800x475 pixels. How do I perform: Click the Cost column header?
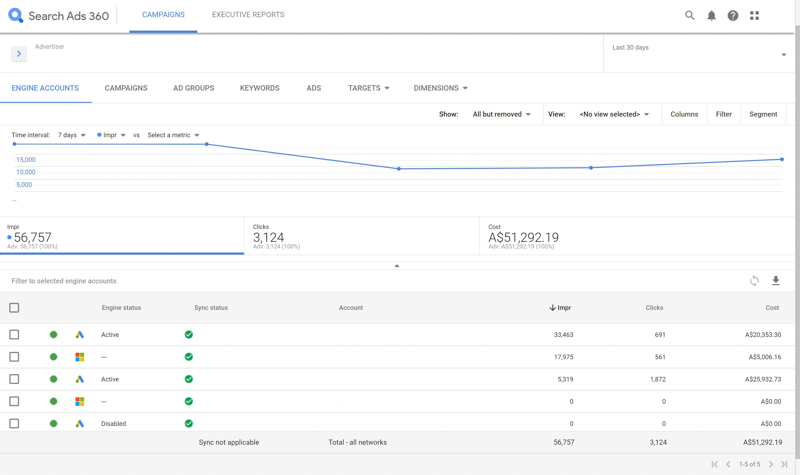click(772, 308)
